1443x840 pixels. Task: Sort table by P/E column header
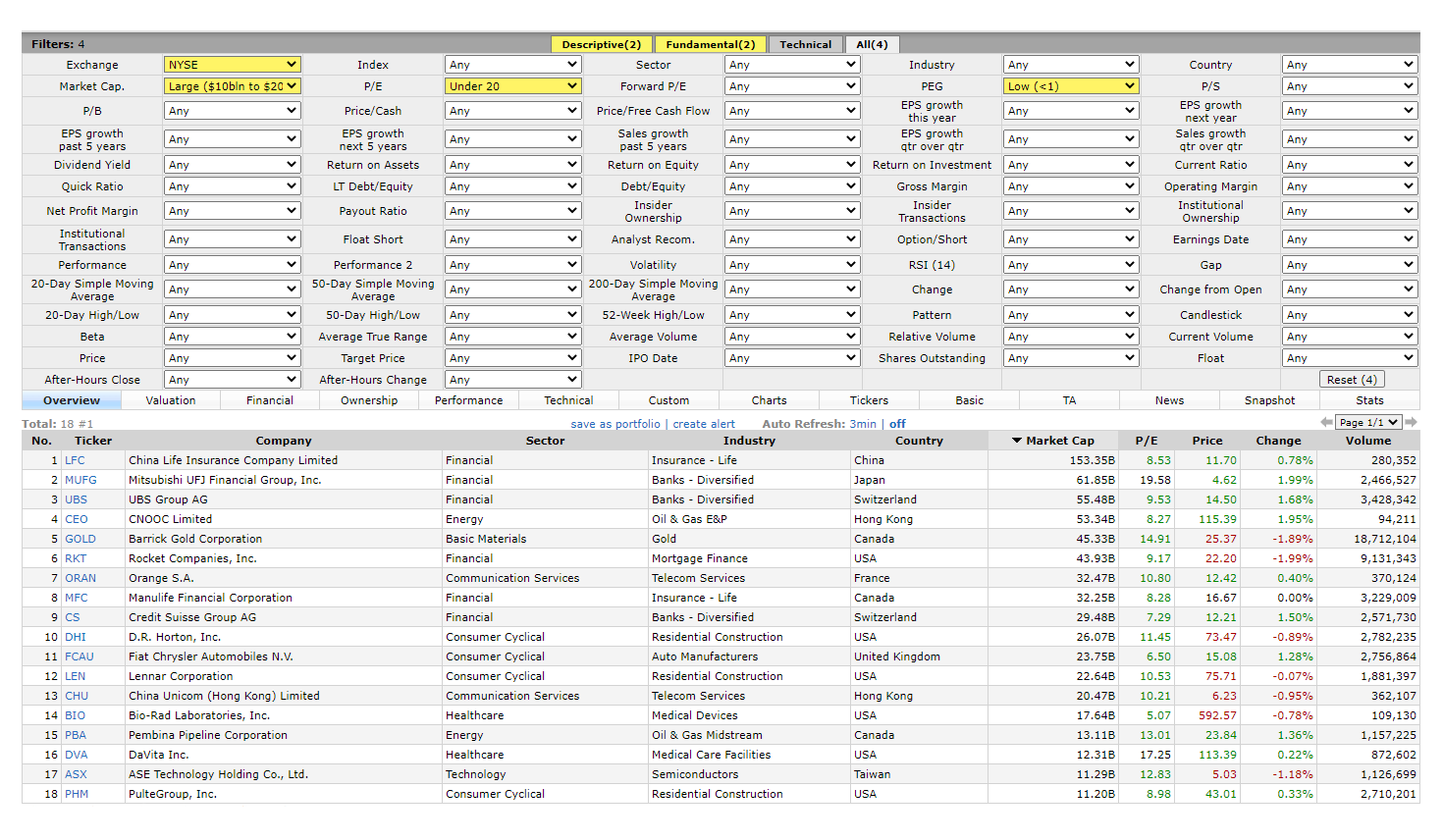click(1147, 441)
